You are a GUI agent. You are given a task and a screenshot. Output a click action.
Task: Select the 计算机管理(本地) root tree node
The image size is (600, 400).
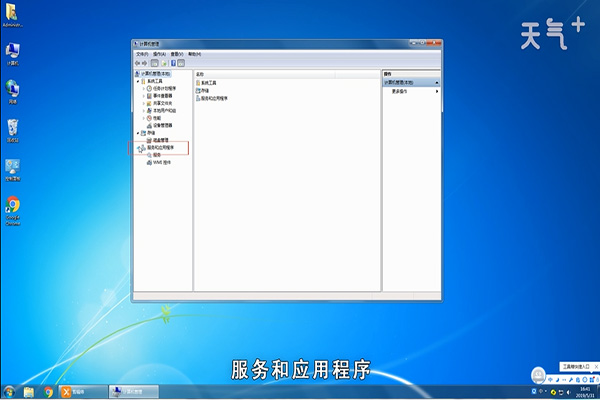[155, 73]
